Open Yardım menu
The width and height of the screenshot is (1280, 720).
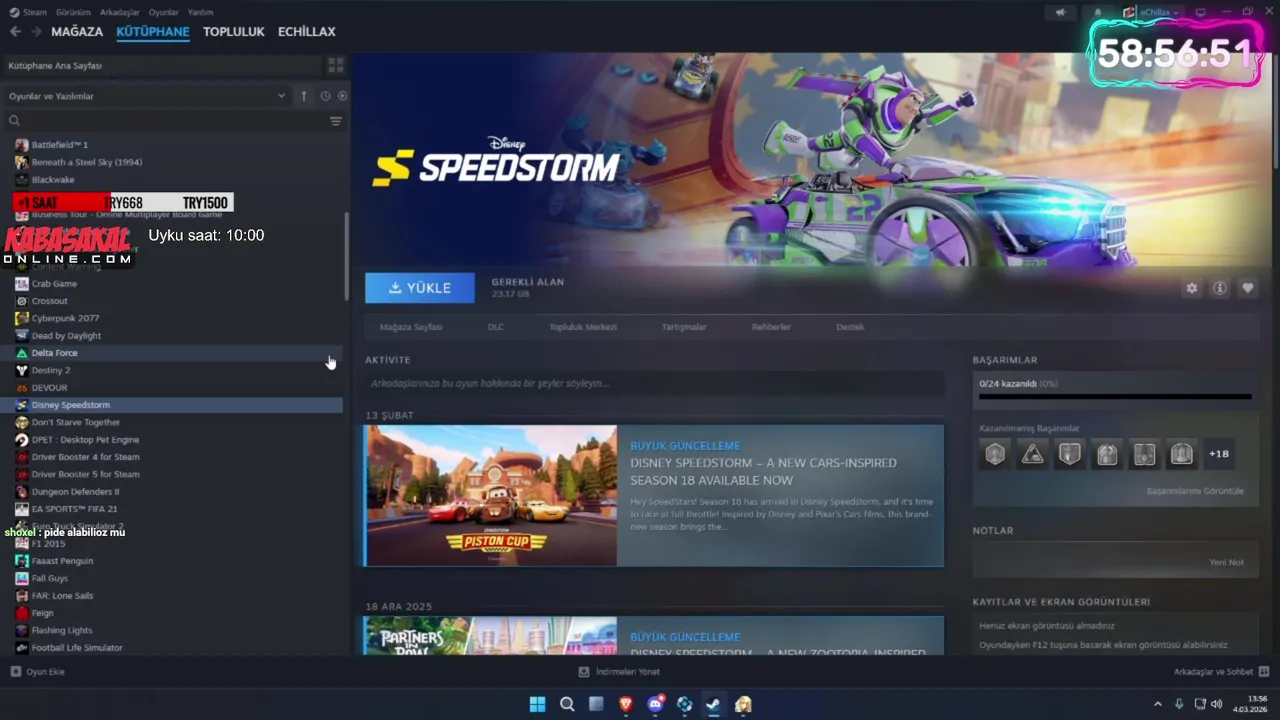click(200, 12)
